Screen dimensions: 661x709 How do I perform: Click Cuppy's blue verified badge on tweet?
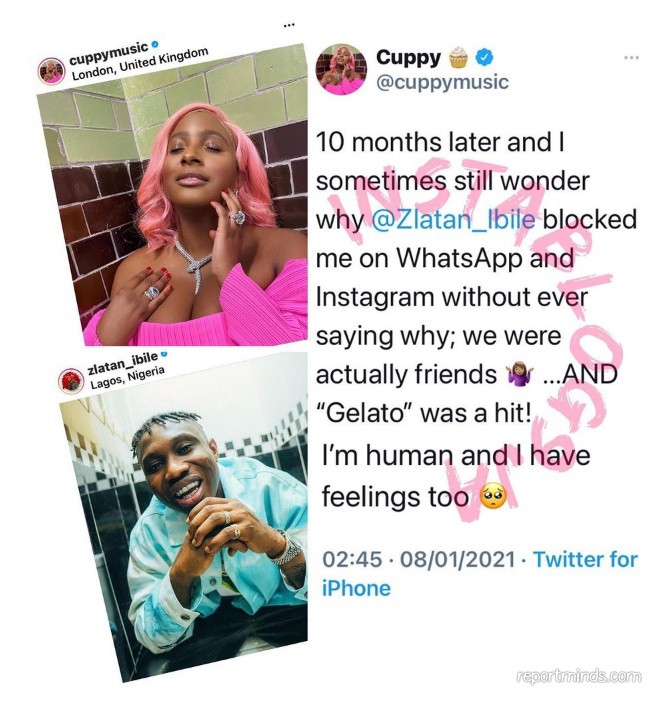click(x=484, y=57)
